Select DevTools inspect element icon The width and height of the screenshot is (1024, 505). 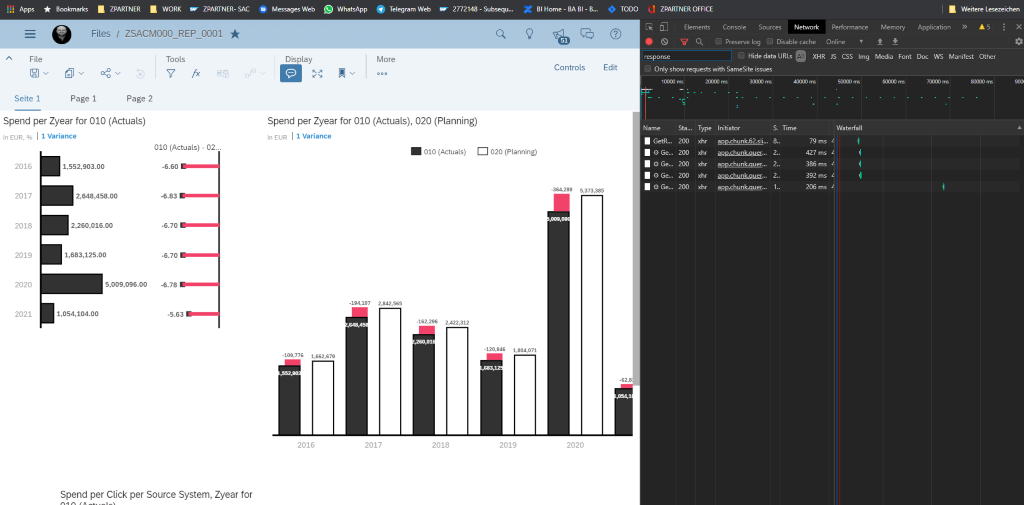(x=650, y=27)
